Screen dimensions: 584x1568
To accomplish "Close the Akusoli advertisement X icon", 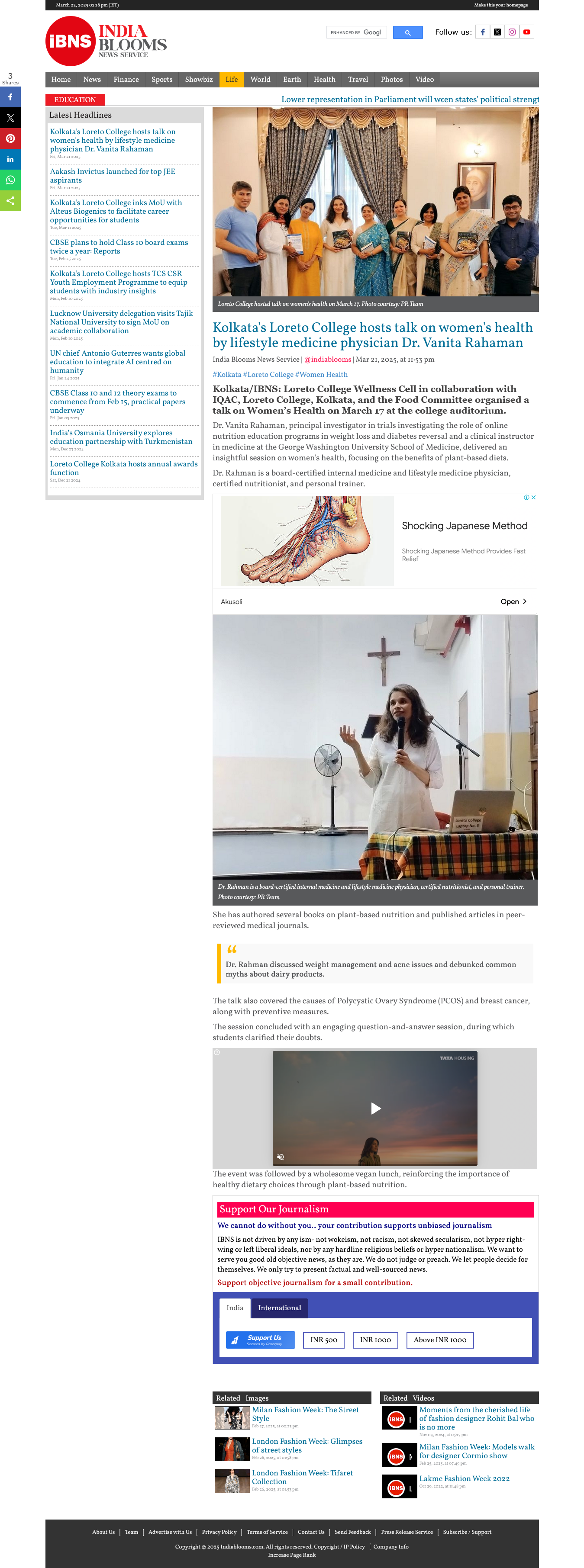I will pos(533,497).
